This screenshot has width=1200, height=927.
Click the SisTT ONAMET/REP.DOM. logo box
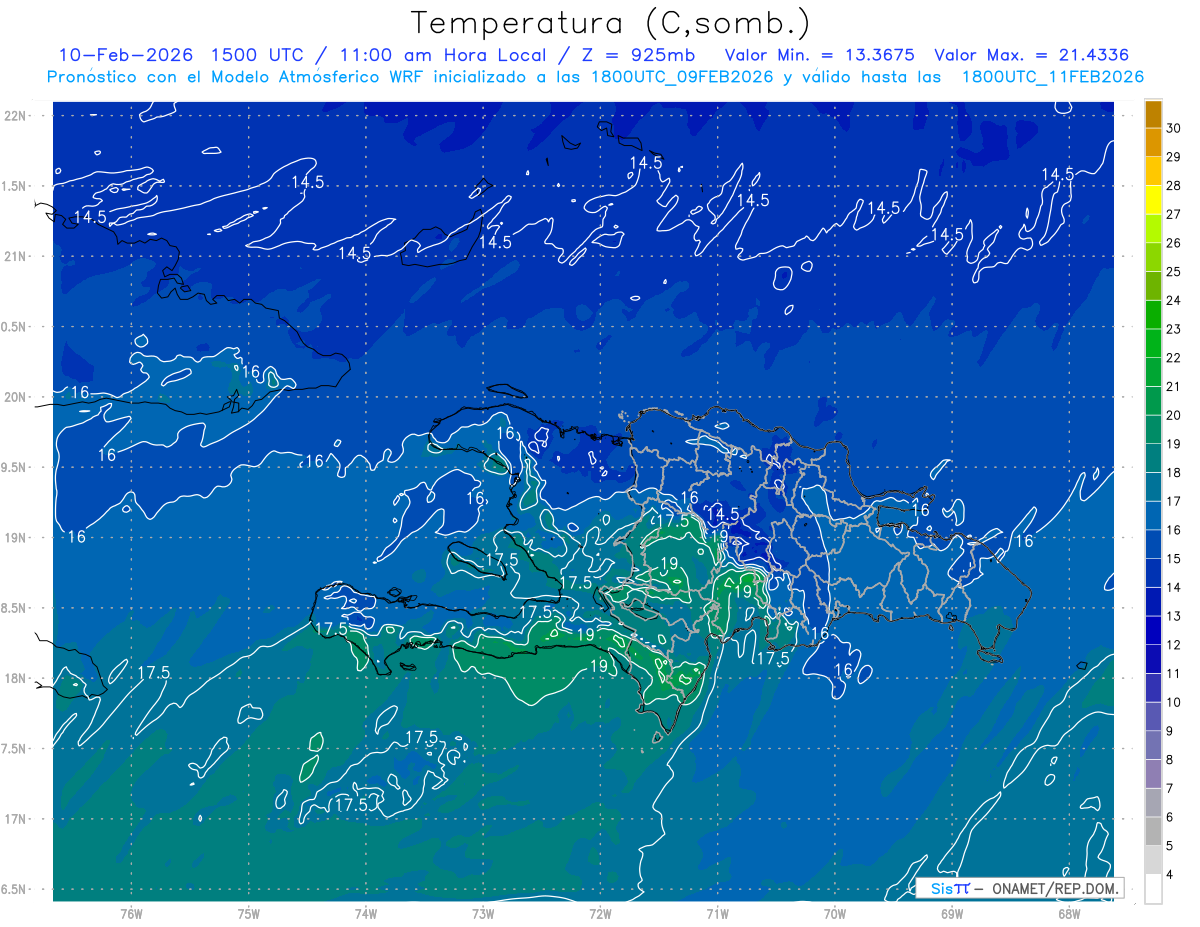coord(1018,888)
